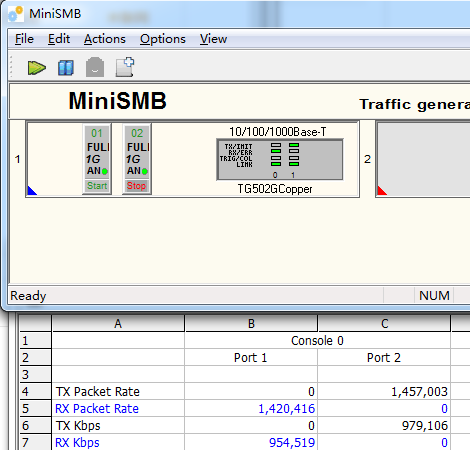Click the TX/INIT LED of port 0

pyautogui.click(x=276, y=145)
